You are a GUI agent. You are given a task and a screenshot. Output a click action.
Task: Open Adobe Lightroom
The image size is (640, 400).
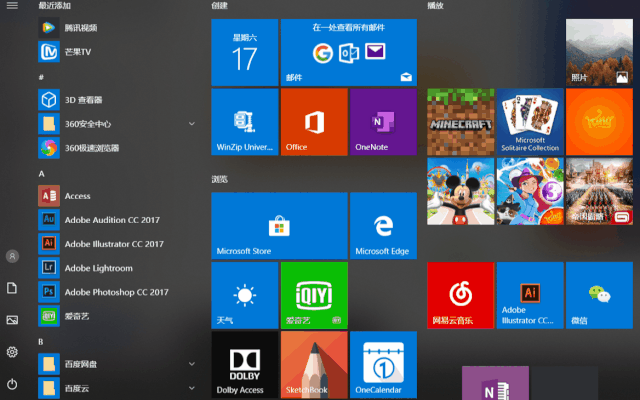click(x=117, y=268)
